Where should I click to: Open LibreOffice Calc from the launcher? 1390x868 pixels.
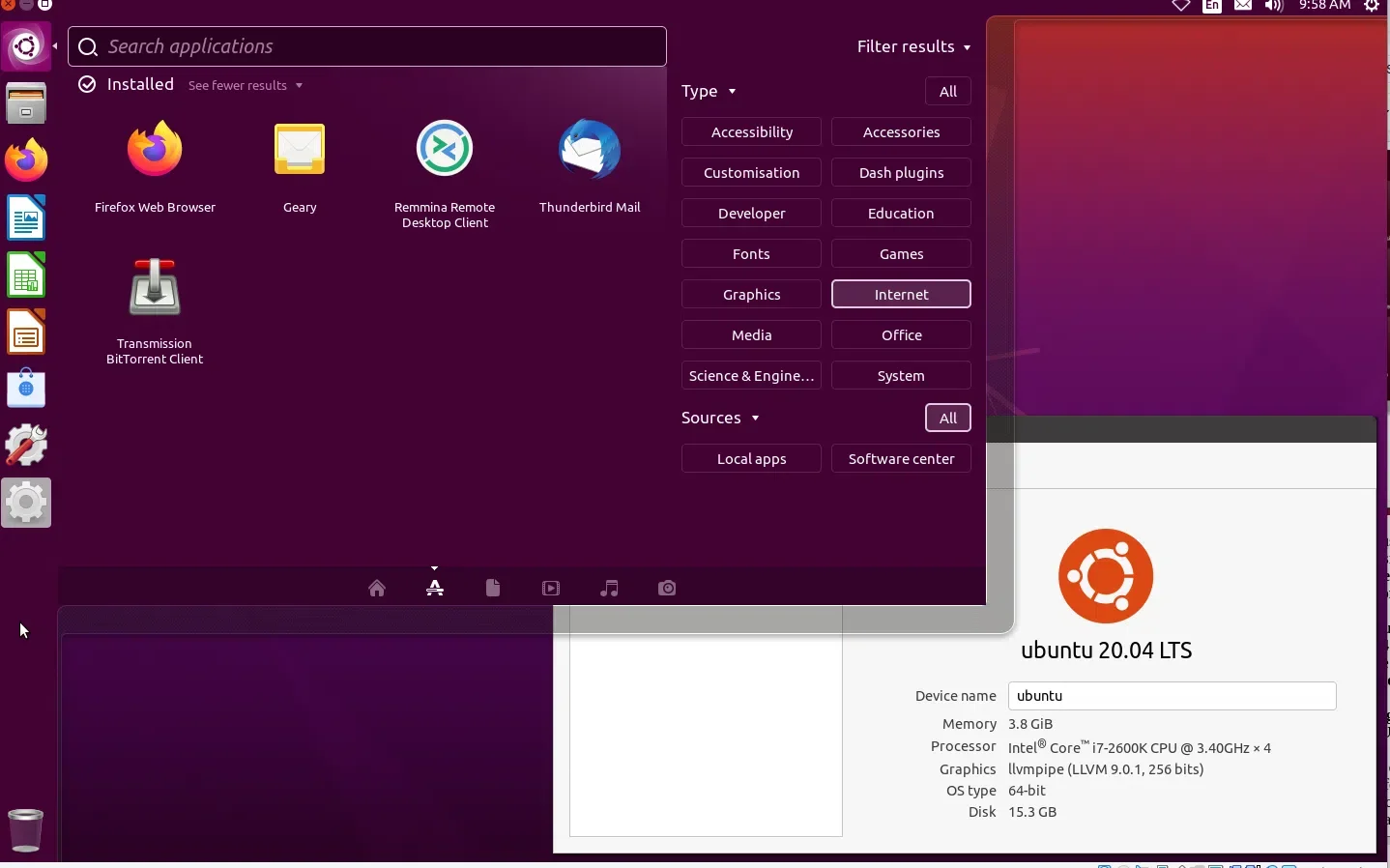click(x=26, y=275)
